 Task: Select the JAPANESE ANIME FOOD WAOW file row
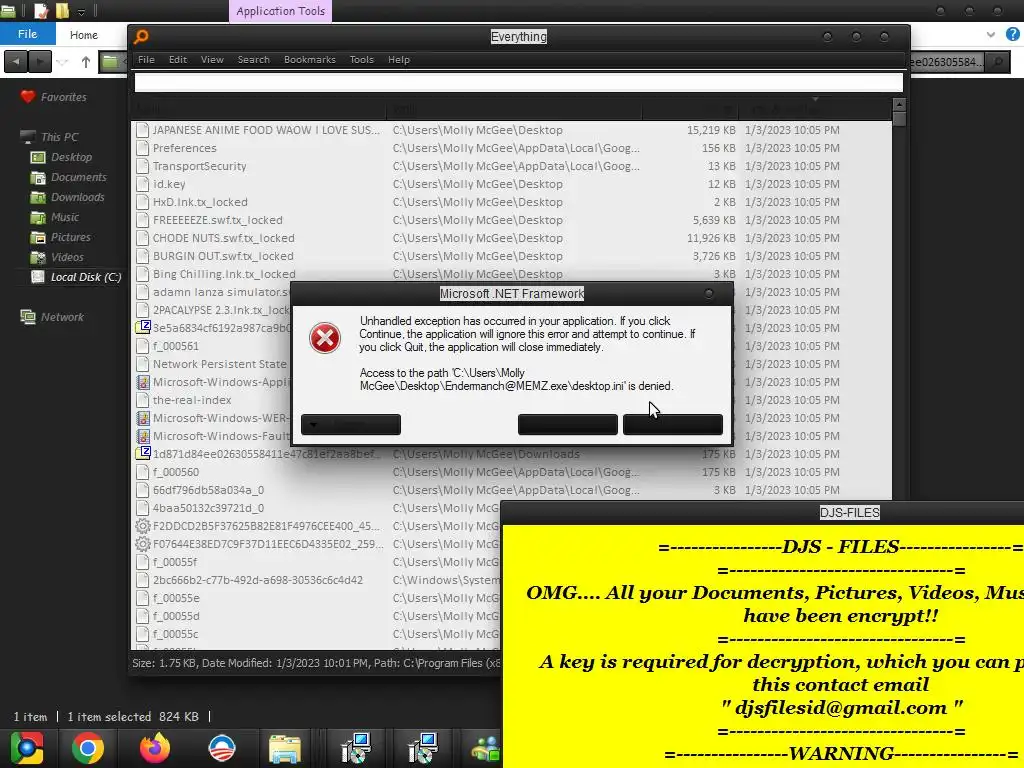(511, 130)
